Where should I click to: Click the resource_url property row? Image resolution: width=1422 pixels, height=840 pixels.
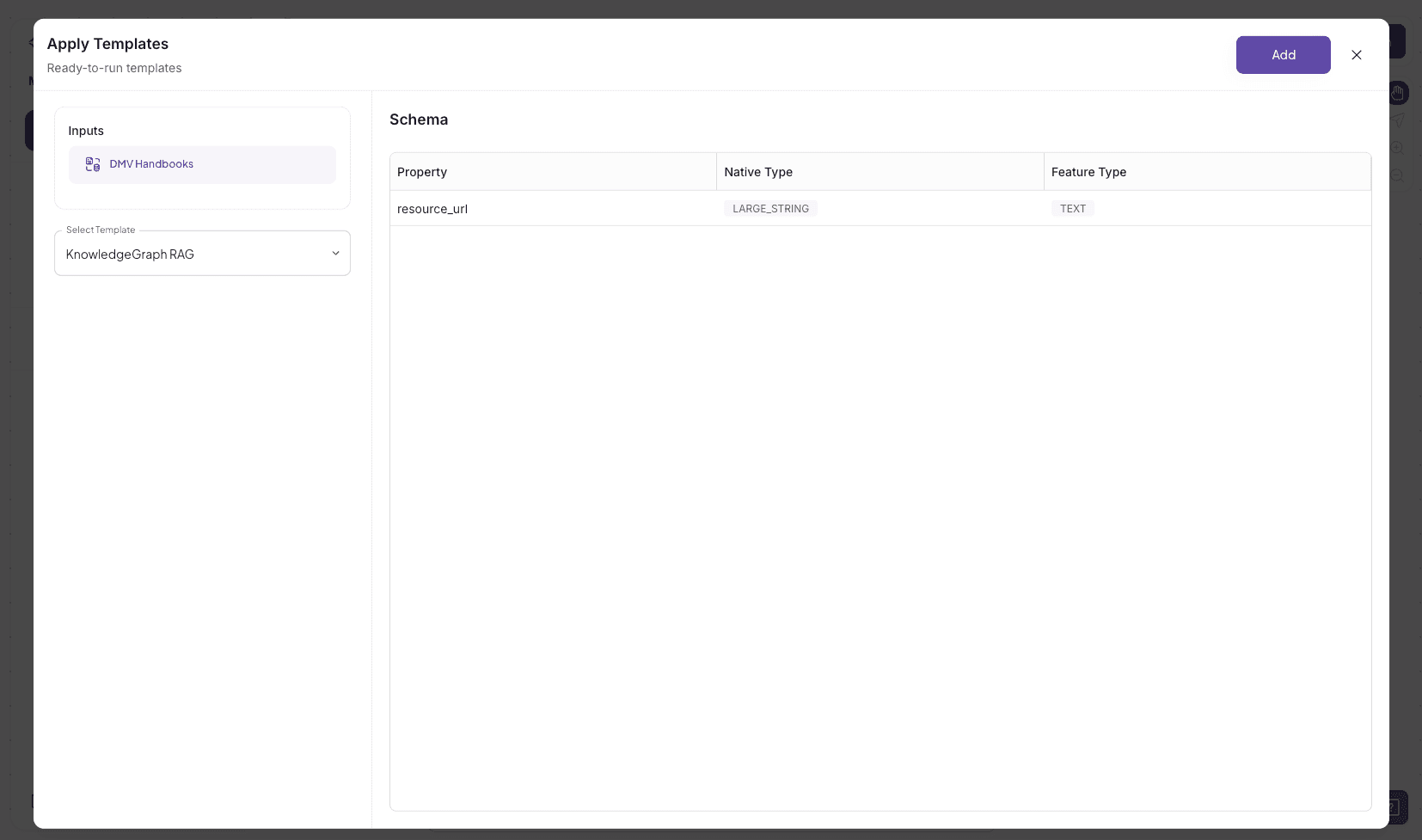(432, 208)
